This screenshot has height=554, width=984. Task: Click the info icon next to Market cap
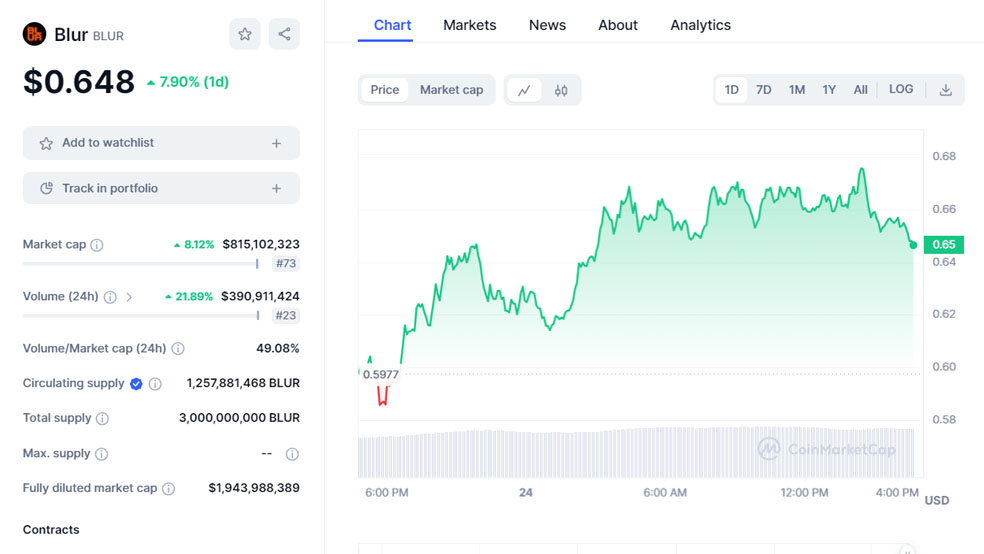click(97, 245)
